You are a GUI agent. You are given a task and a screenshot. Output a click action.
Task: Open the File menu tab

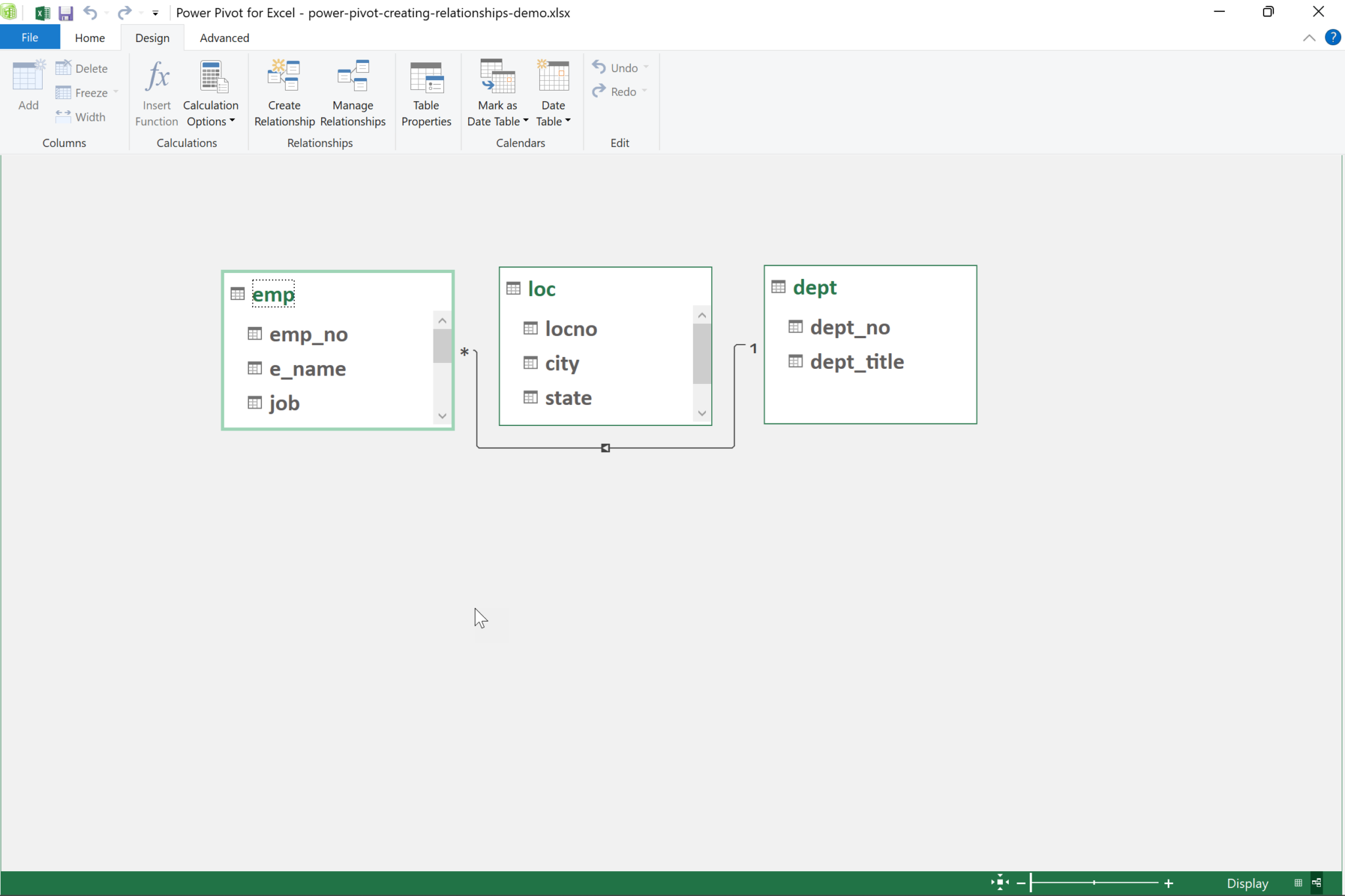(30, 37)
